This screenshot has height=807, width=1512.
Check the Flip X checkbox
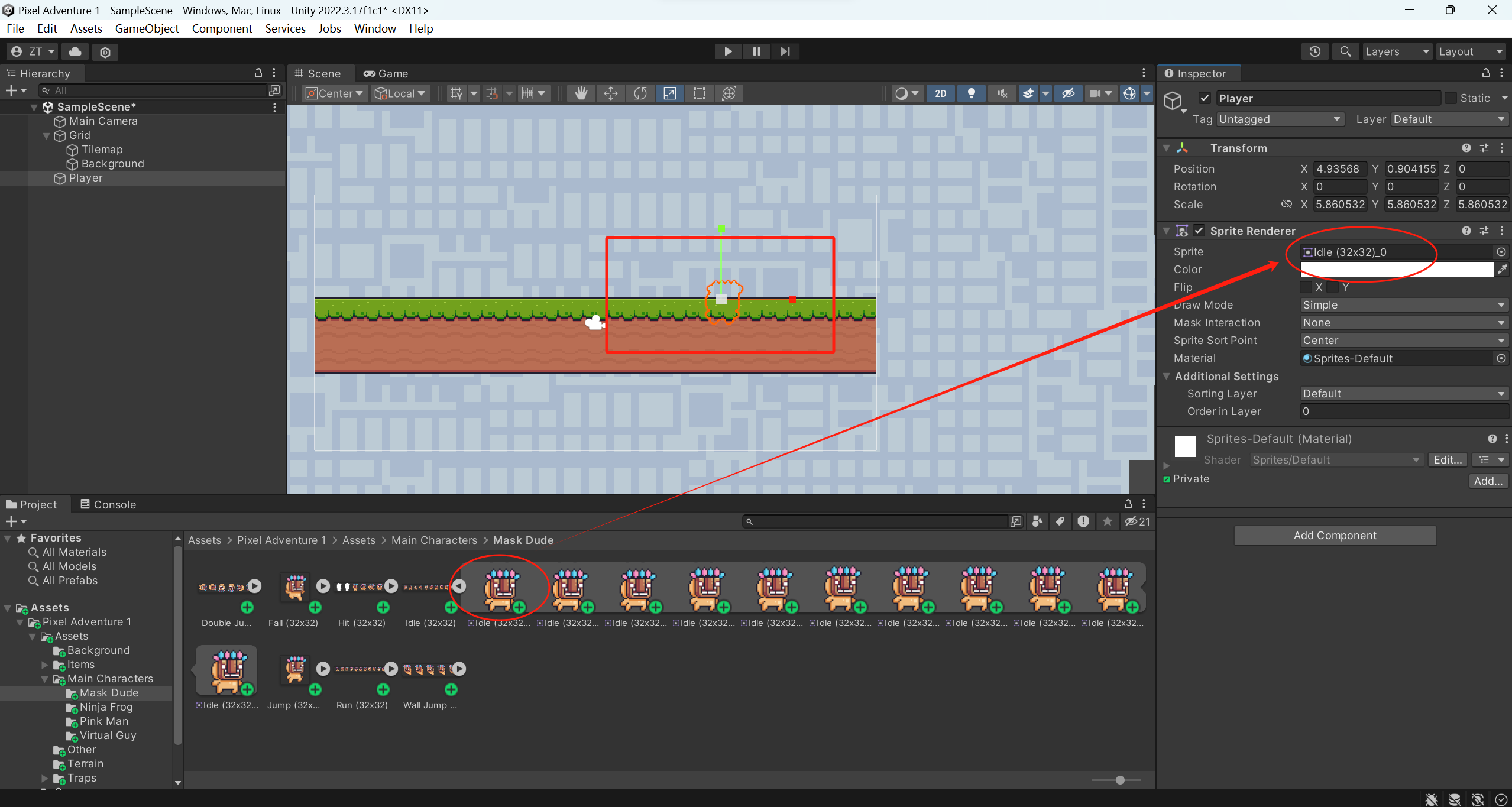(1307, 287)
